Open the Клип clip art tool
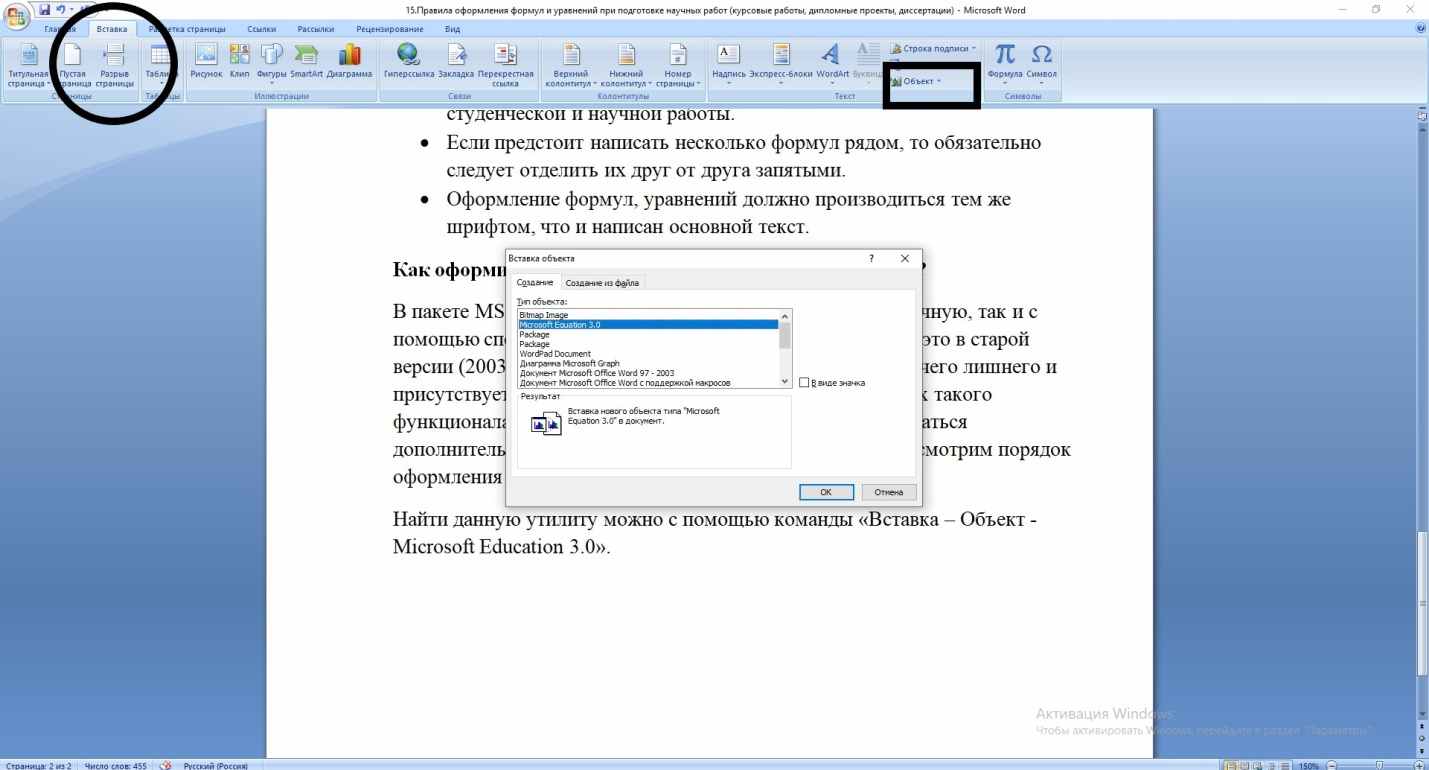1429x770 pixels. coord(239,62)
